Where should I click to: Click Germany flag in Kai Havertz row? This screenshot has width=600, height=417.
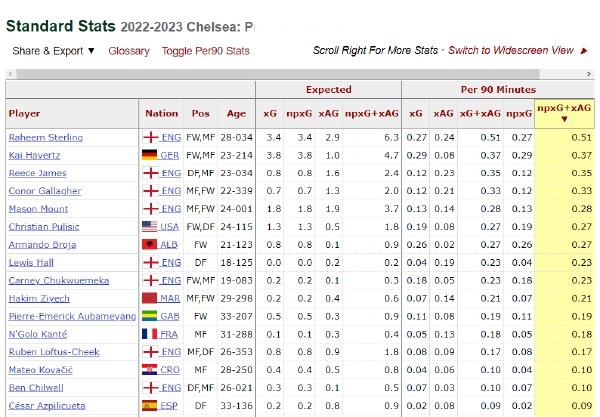[x=149, y=155]
